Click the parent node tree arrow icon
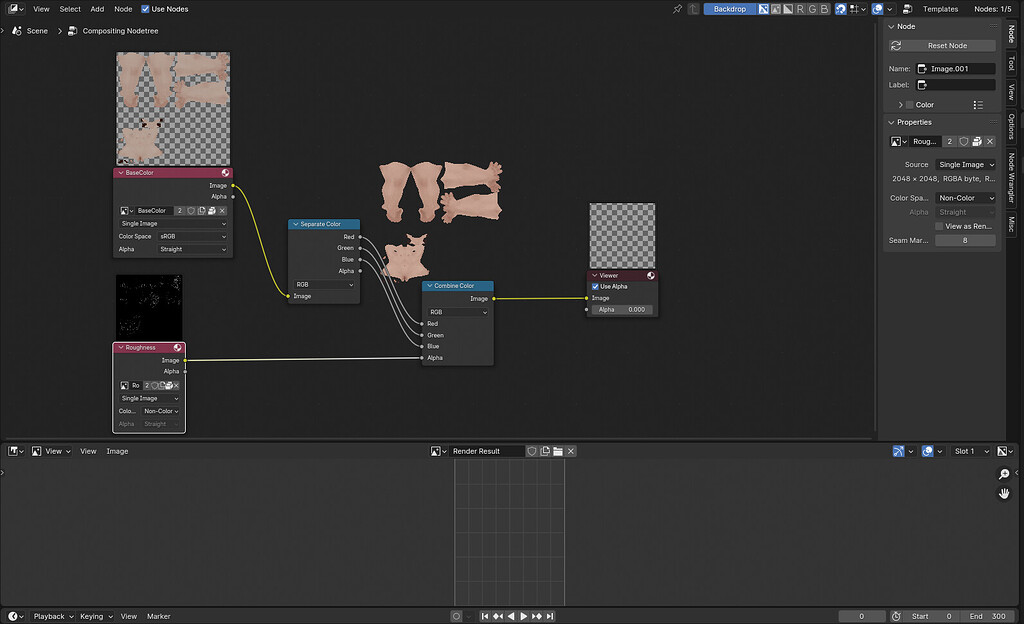The height and width of the screenshot is (624, 1024). [694, 9]
